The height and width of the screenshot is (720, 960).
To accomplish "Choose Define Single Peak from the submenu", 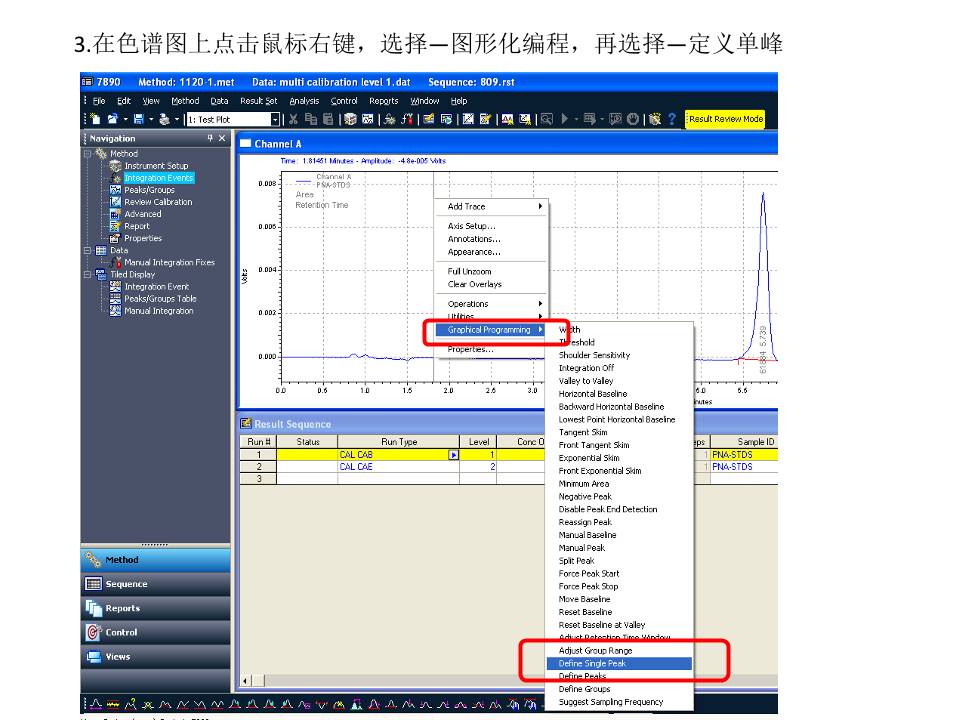I will coord(592,664).
